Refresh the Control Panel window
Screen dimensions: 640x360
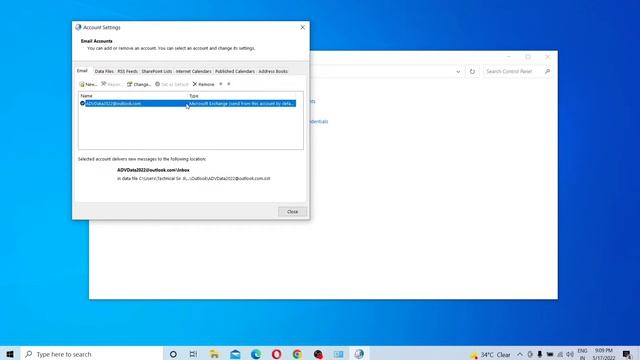click(472, 71)
